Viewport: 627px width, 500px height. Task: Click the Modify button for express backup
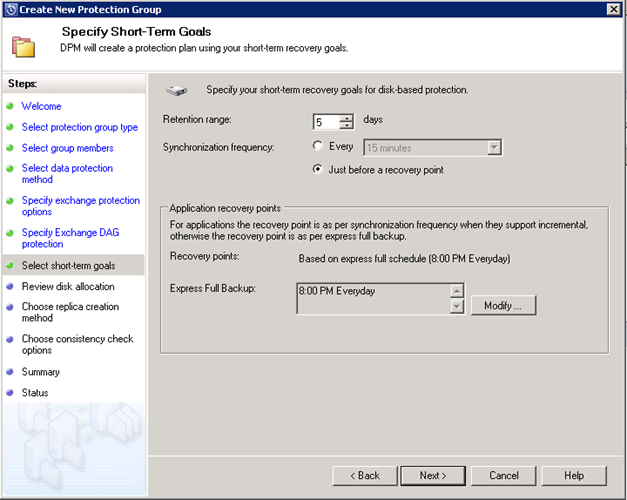pyautogui.click(x=503, y=305)
